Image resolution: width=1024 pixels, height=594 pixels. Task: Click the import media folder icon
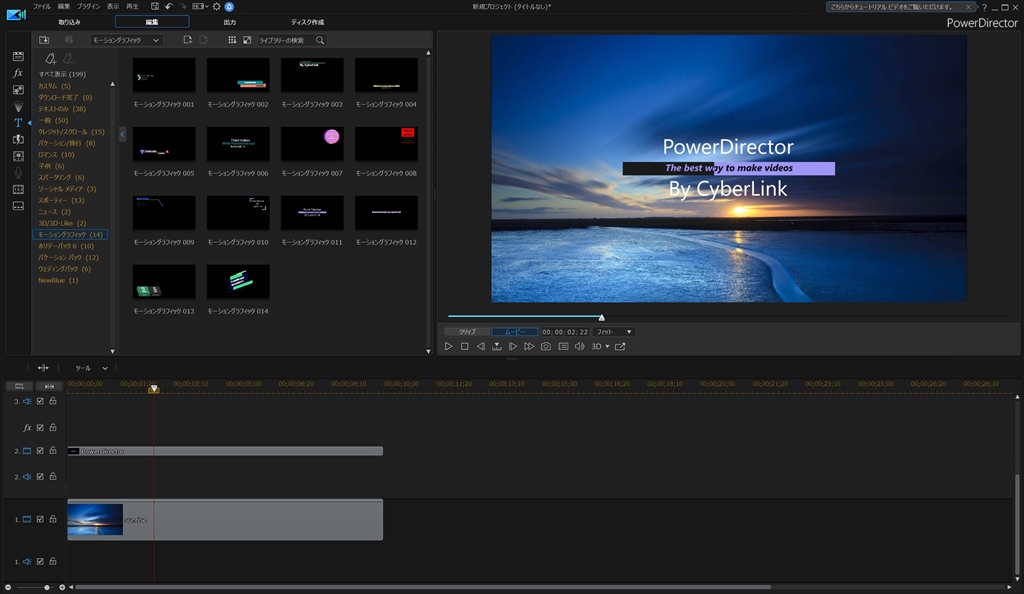tap(44, 40)
